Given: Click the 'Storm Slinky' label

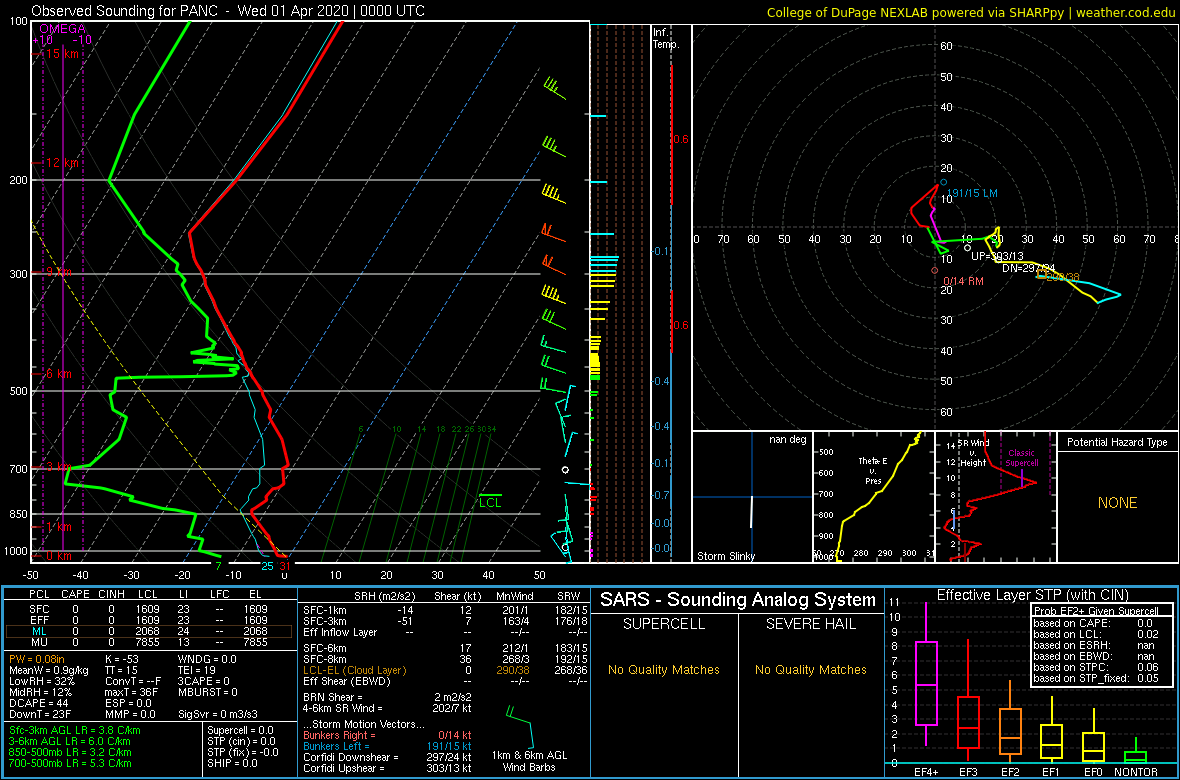Looking at the screenshot, I should tap(726, 556).
